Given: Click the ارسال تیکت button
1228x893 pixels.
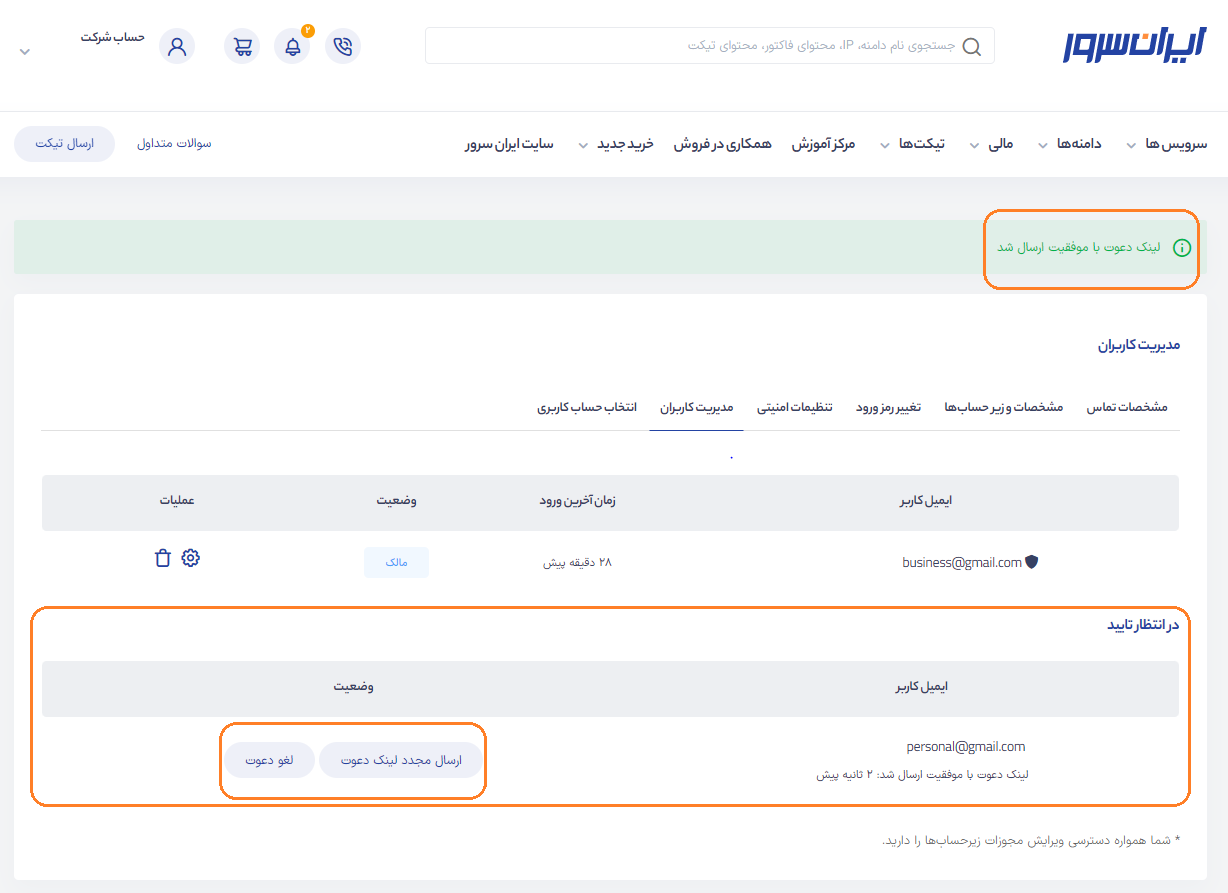Looking at the screenshot, I should pyautogui.click(x=64, y=143).
